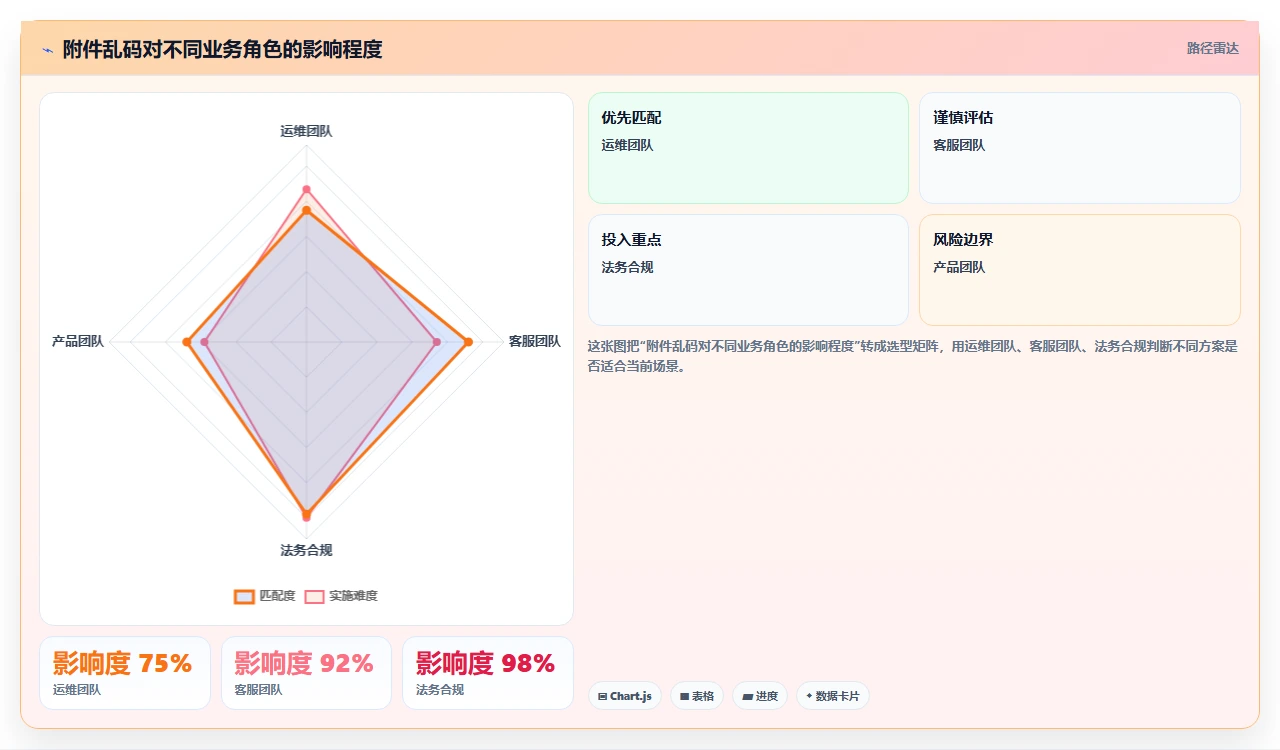Click the Chart.js tag icon

(x=602, y=696)
